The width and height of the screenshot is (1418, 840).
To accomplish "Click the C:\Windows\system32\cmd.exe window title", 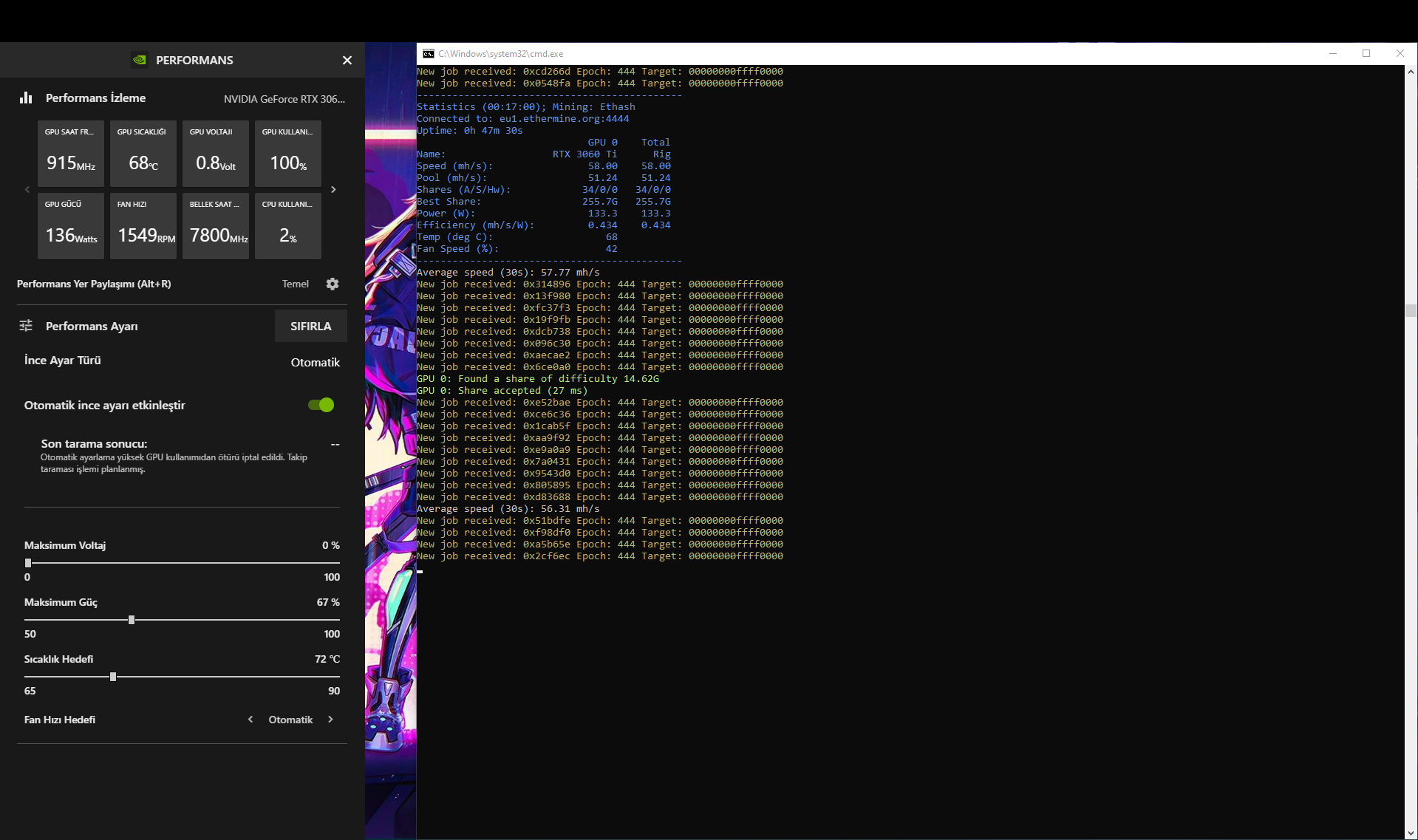I will click(501, 54).
